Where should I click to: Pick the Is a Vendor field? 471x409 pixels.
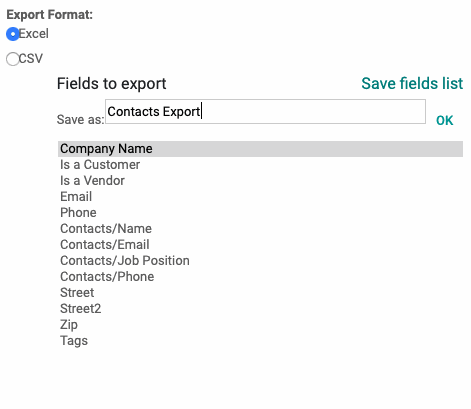click(260, 181)
